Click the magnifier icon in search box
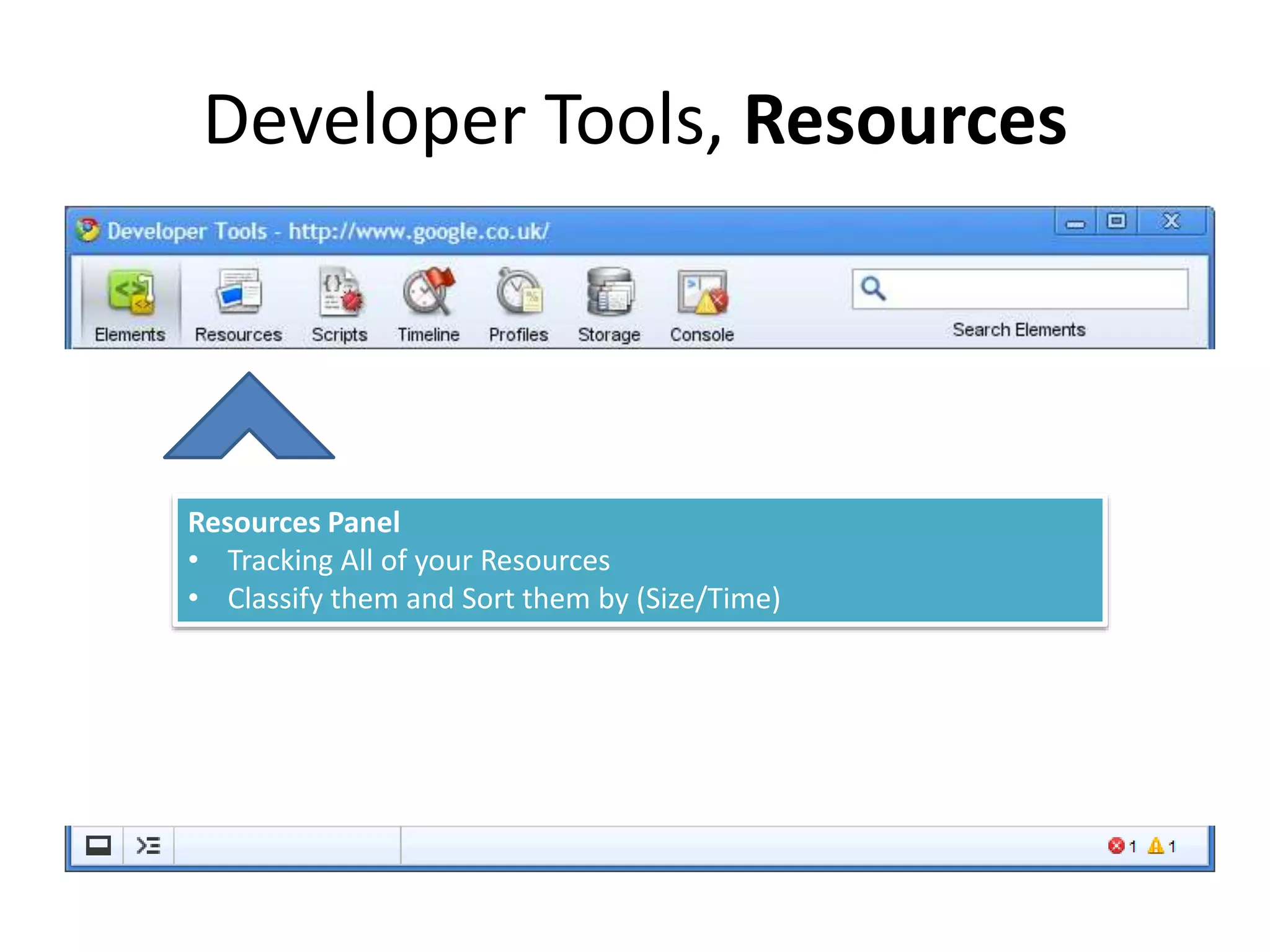 coord(873,288)
